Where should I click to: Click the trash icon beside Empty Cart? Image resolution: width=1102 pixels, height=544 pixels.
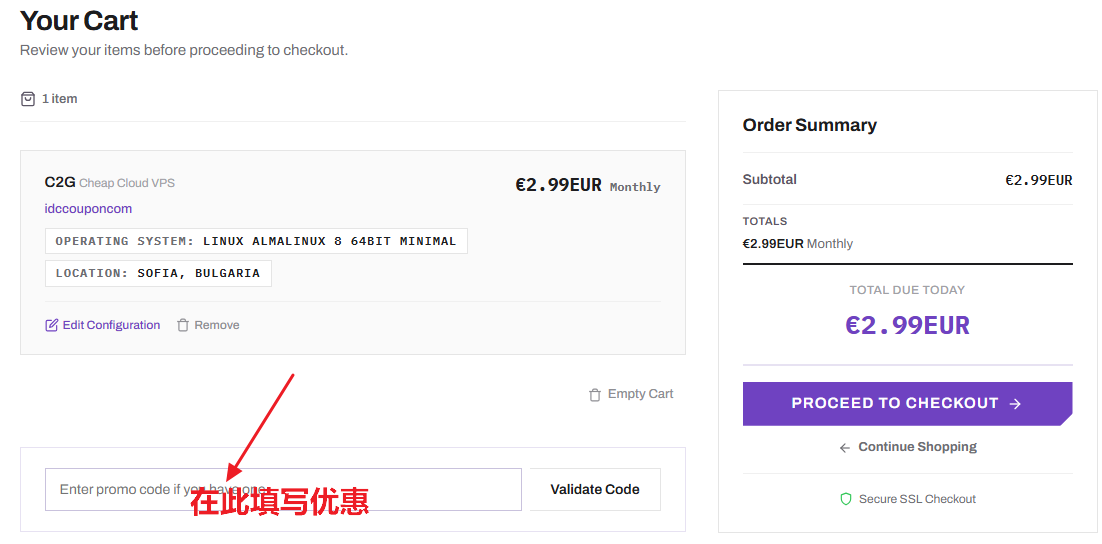[595, 394]
